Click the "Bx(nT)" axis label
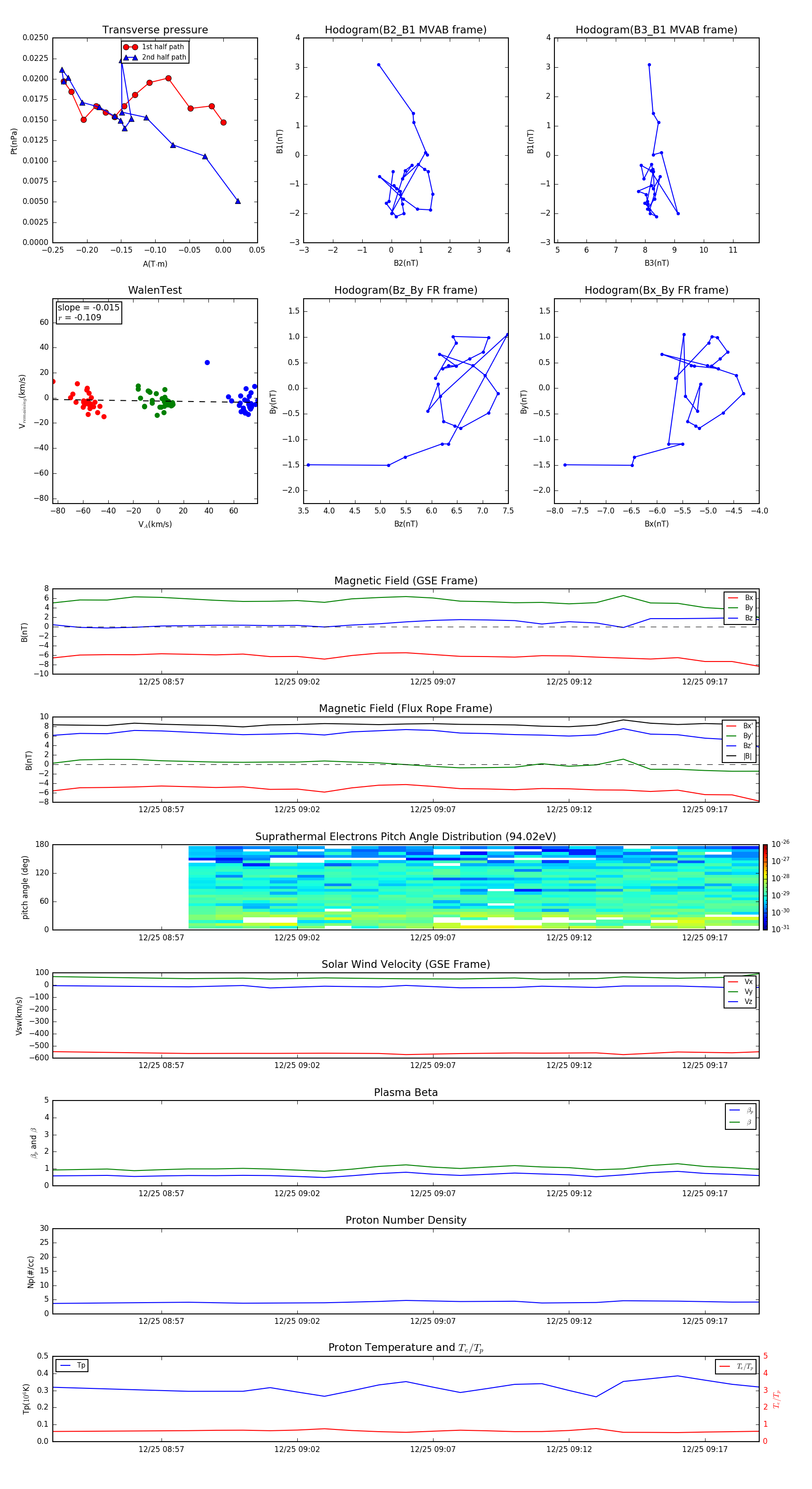 (x=656, y=524)
